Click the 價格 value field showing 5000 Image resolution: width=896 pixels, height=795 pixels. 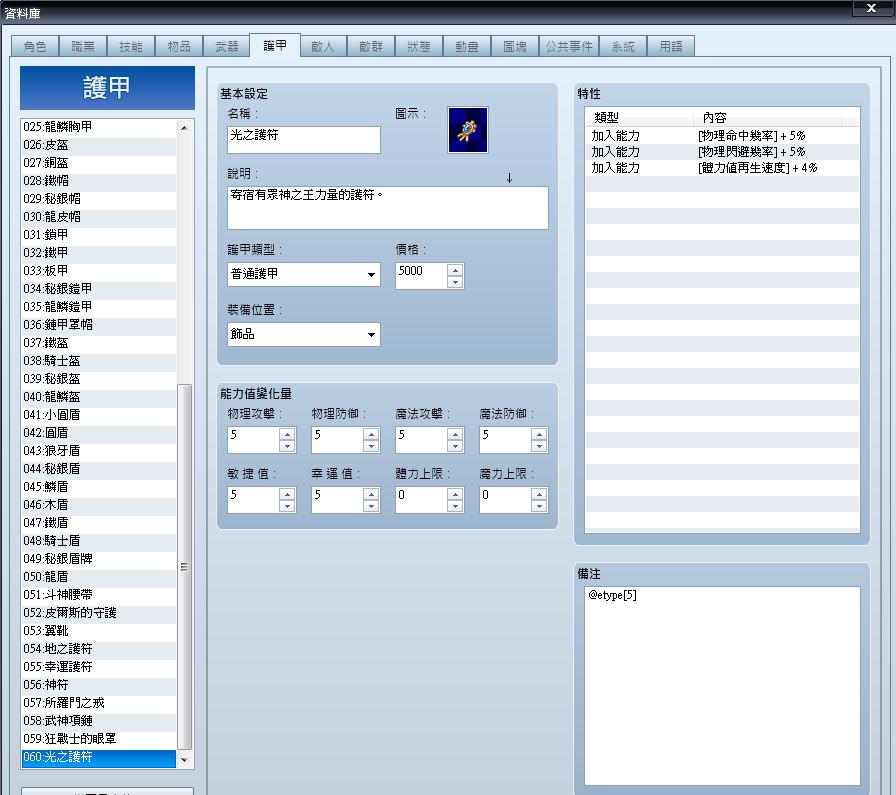[422, 276]
